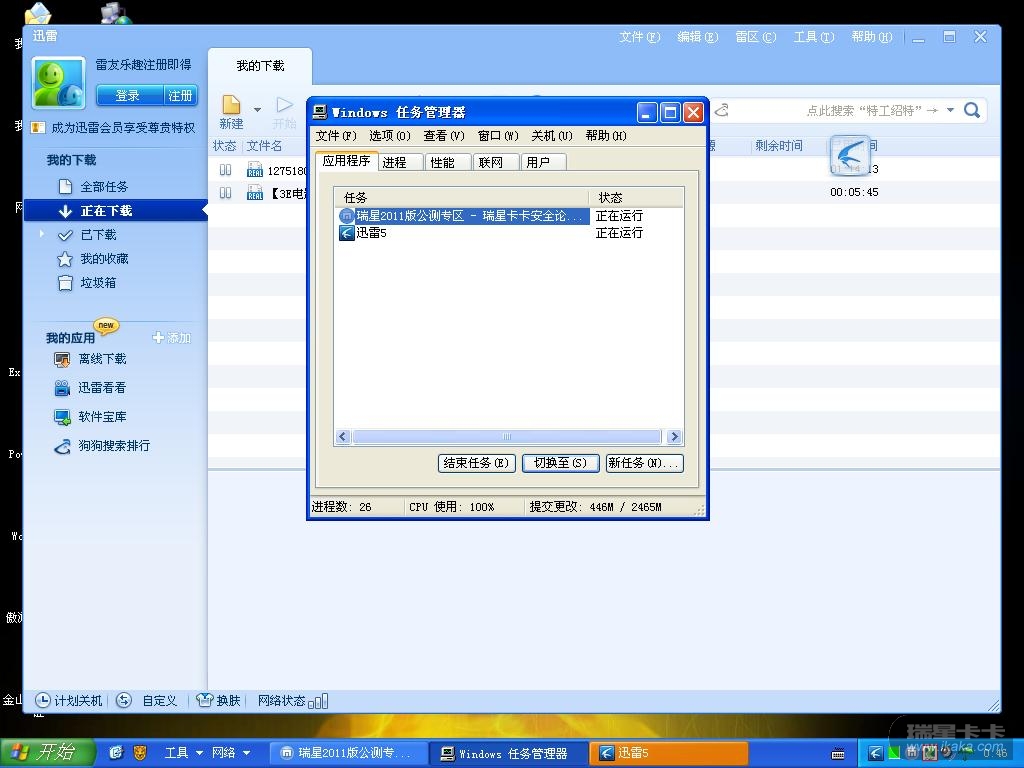Screen dimensions: 1024x768
Task: Select 已下载 in the Xunlei sidebar
Action: tap(98, 234)
